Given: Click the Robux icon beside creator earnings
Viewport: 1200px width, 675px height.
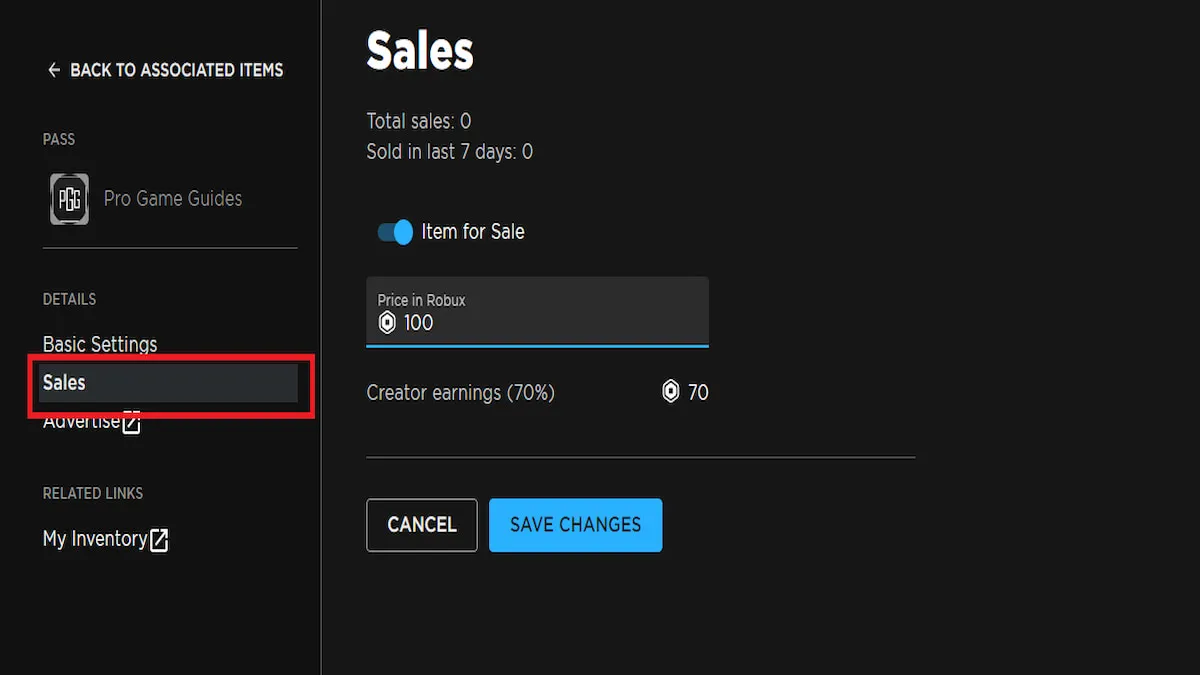Looking at the screenshot, I should click(671, 392).
